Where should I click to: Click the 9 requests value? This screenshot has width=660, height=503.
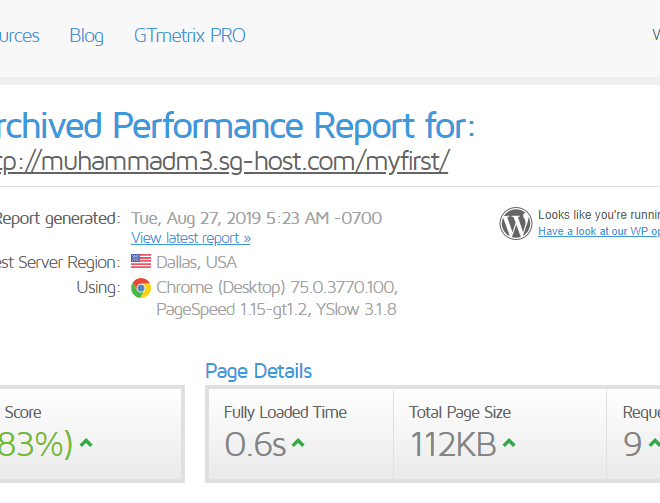click(x=632, y=444)
